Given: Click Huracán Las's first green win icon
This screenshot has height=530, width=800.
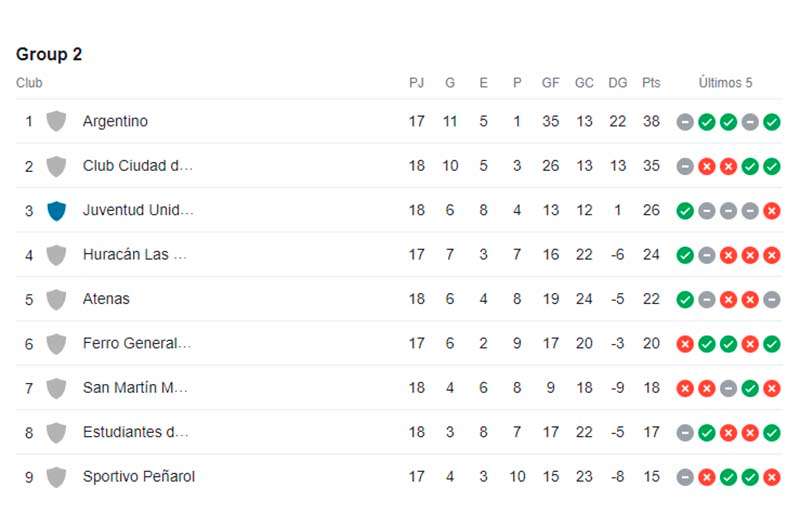Looking at the screenshot, I should tap(685, 255).
